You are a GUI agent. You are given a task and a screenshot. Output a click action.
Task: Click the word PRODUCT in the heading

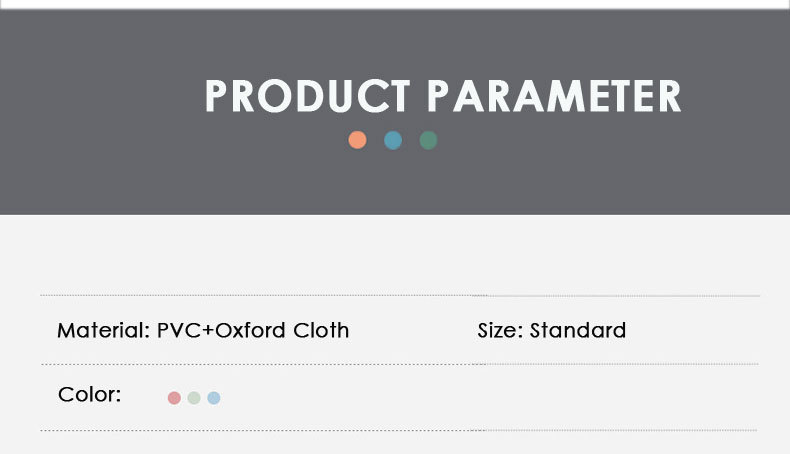[307, 96]
